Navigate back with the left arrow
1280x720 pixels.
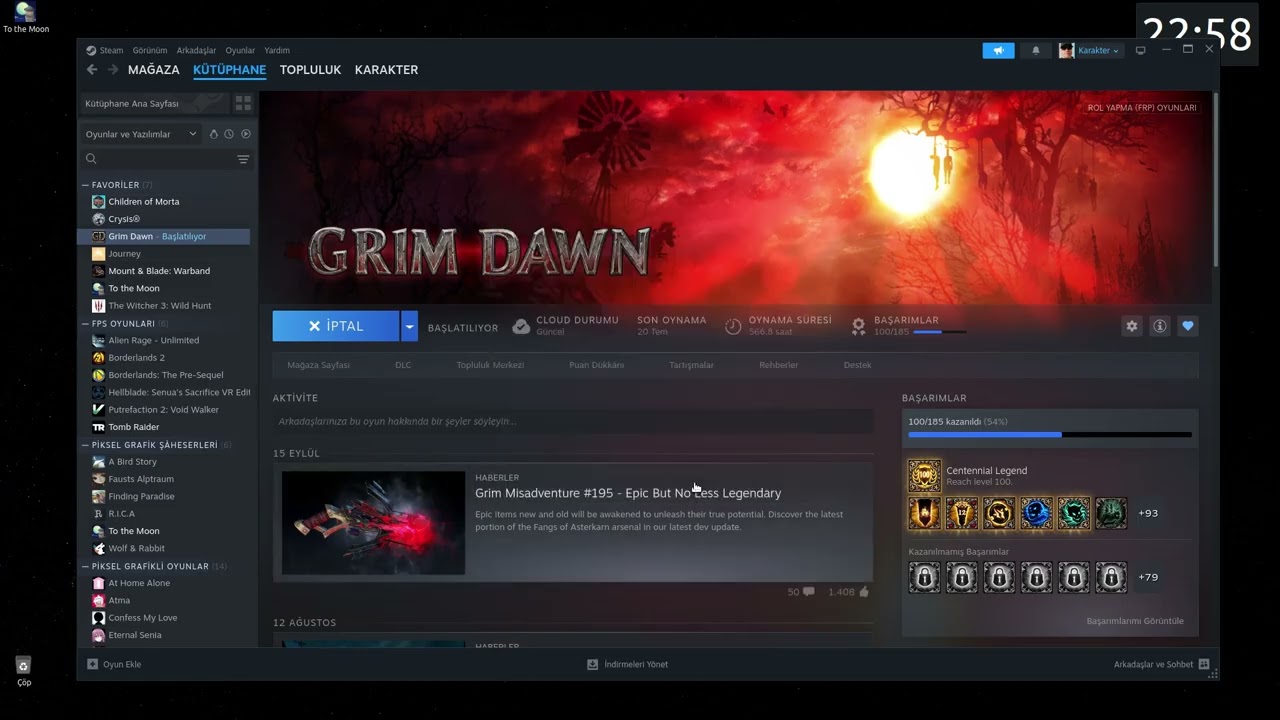coord(92,70)
